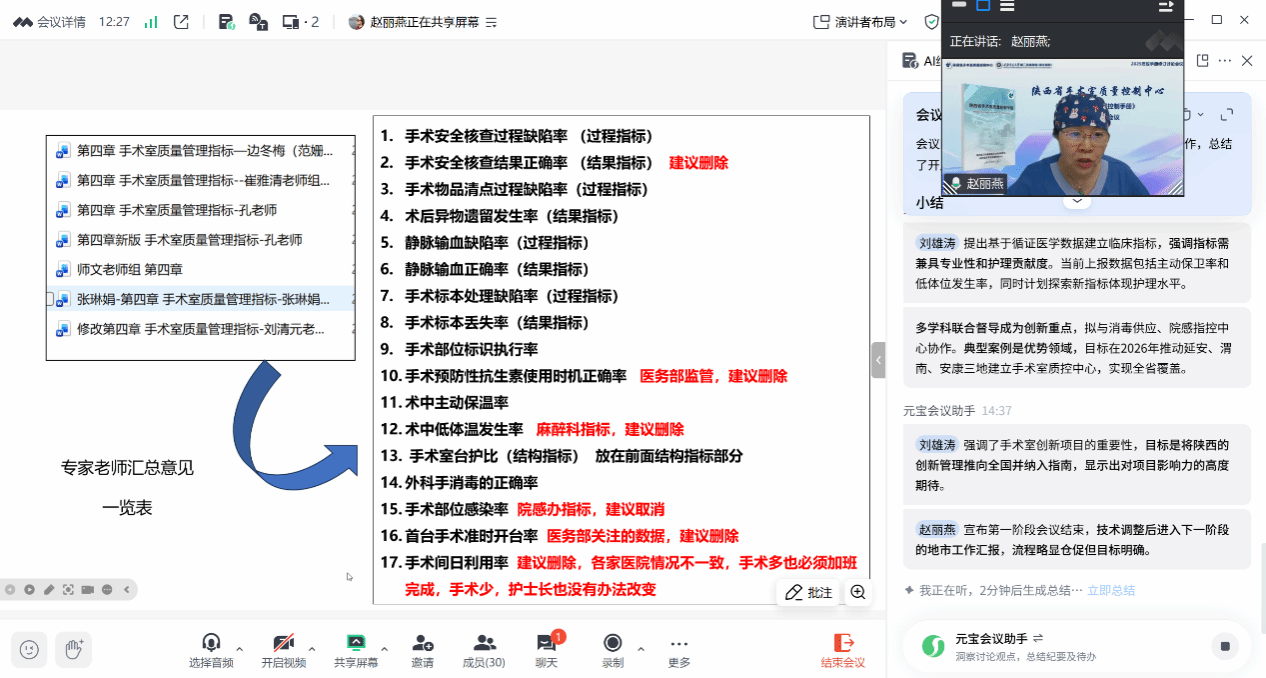The height and width of the screenshot is (678, 1266).
Task: Click the network signal strength icon
Action: point(151,21)
